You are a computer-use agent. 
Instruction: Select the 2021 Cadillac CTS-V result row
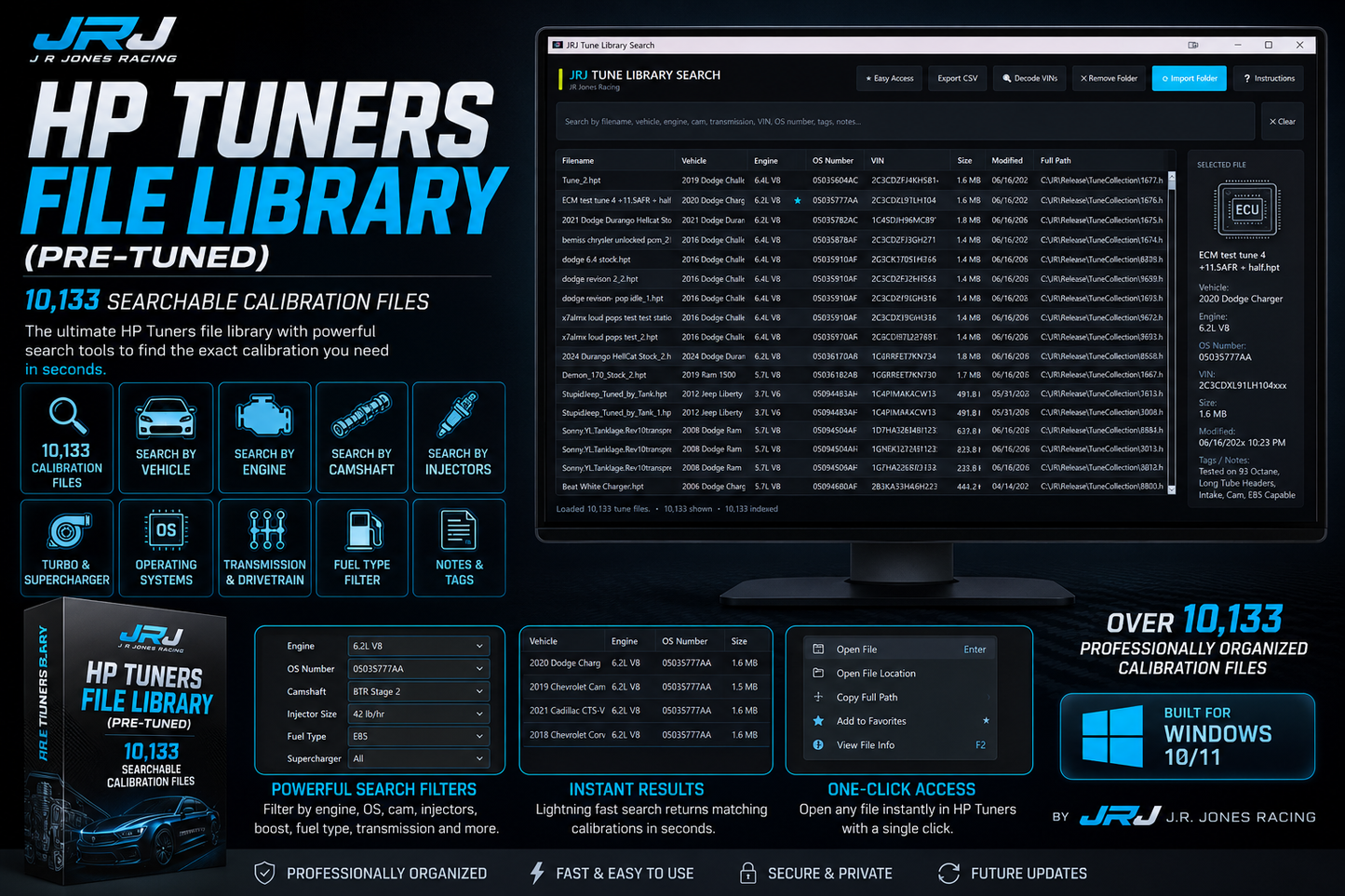(x=646, y=710)
